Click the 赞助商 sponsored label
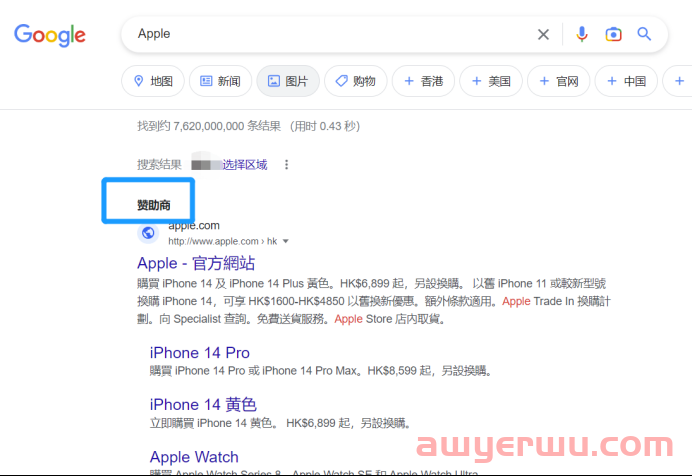 (x=154, y=205)
